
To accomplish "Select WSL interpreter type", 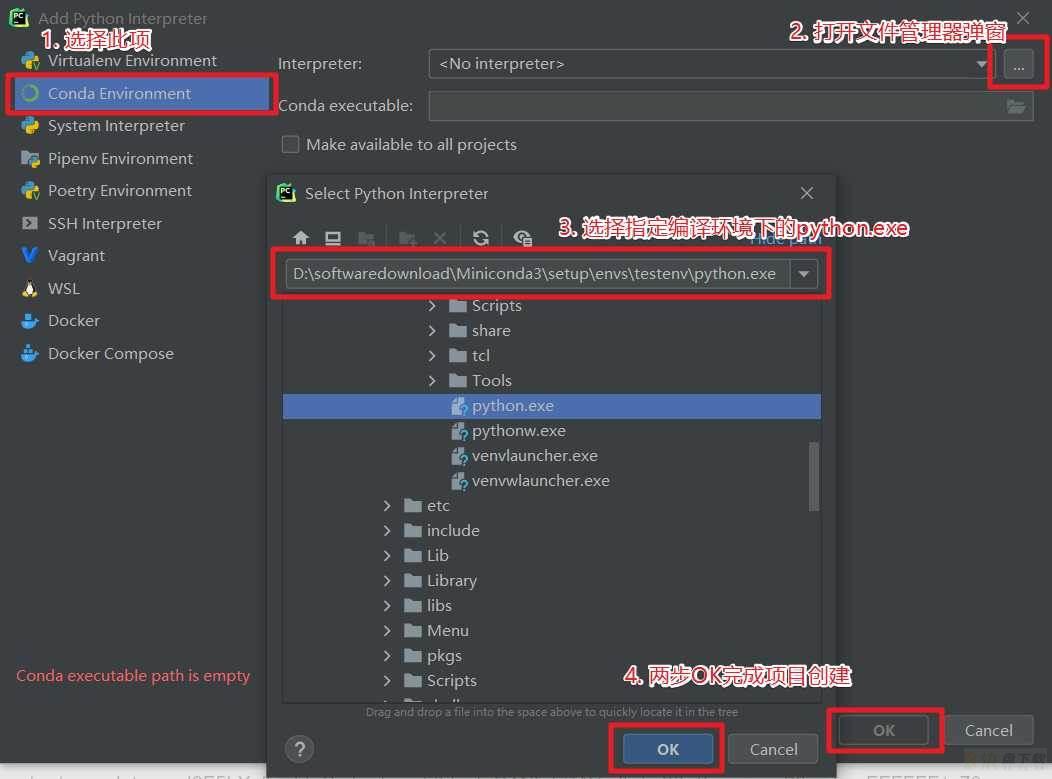I will pyautogui.click(x=64, y=289).
